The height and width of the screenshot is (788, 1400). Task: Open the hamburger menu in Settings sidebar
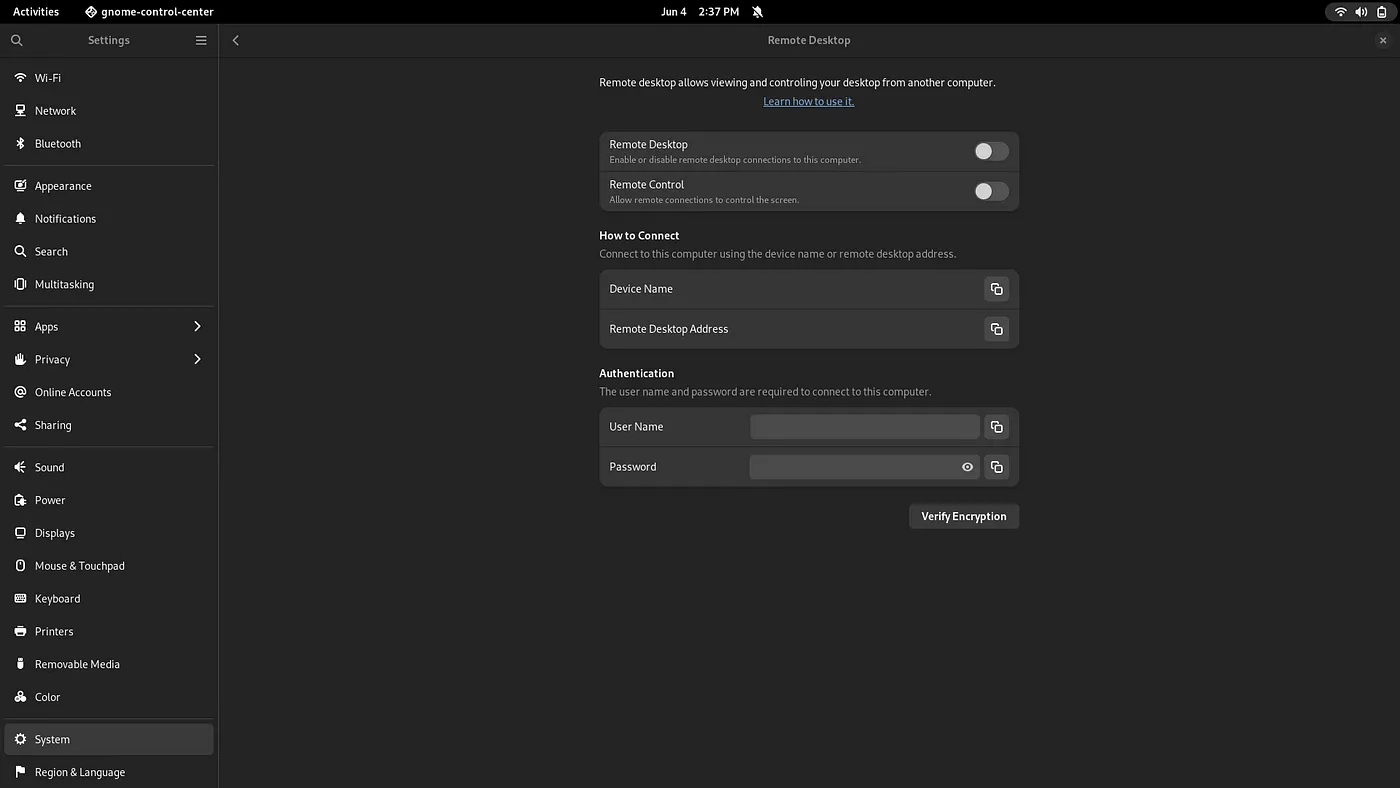[x=200, y=40]
